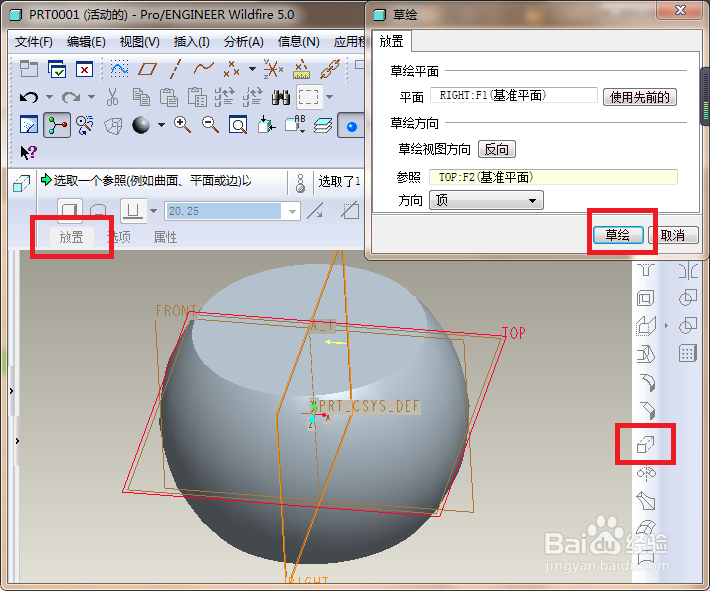Click the dotted pattern tool icon

687,353
